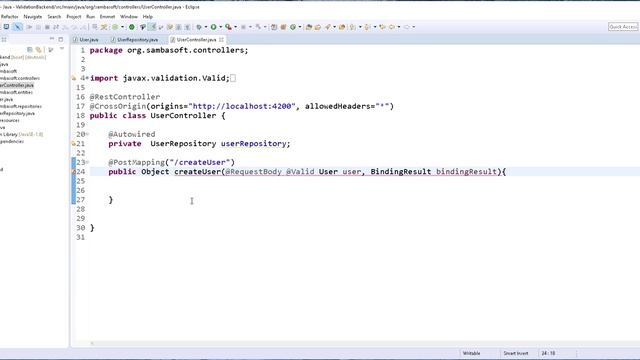Click the warning marker beside line 4
Image resolution: width=640 pixels, height=360 pixels.
(x=74, y=78)
